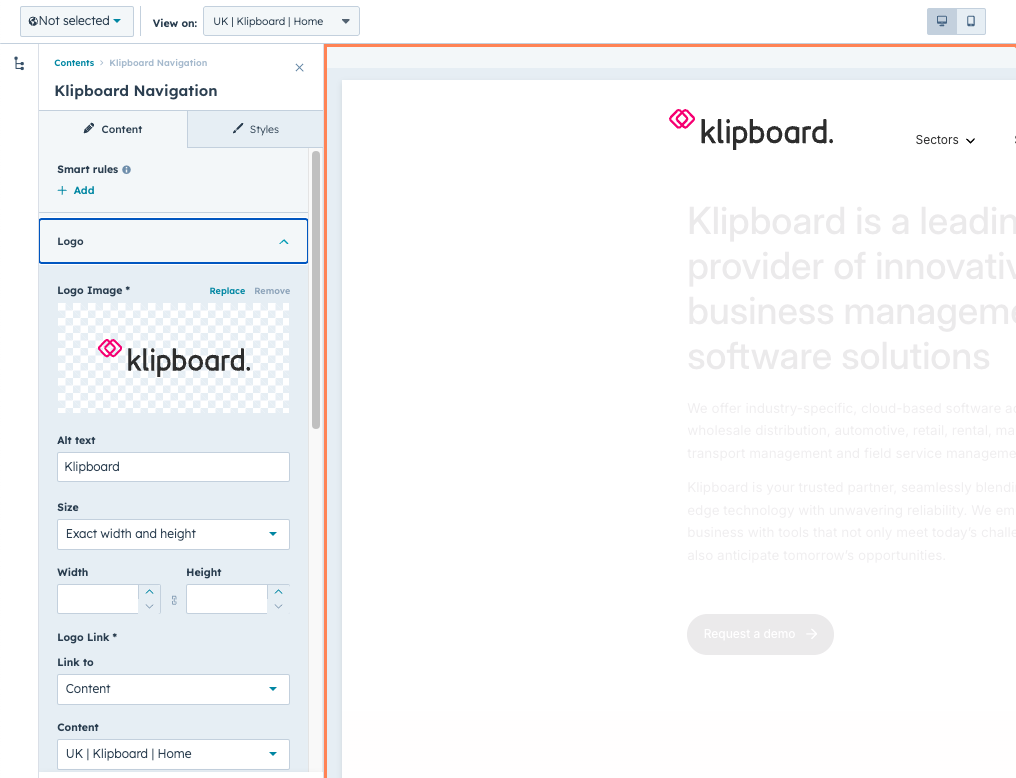The image size is (1016, 778).
Task: Show Smart rules info tooltip
Action: pyautogui.click(x=126, y=170)
